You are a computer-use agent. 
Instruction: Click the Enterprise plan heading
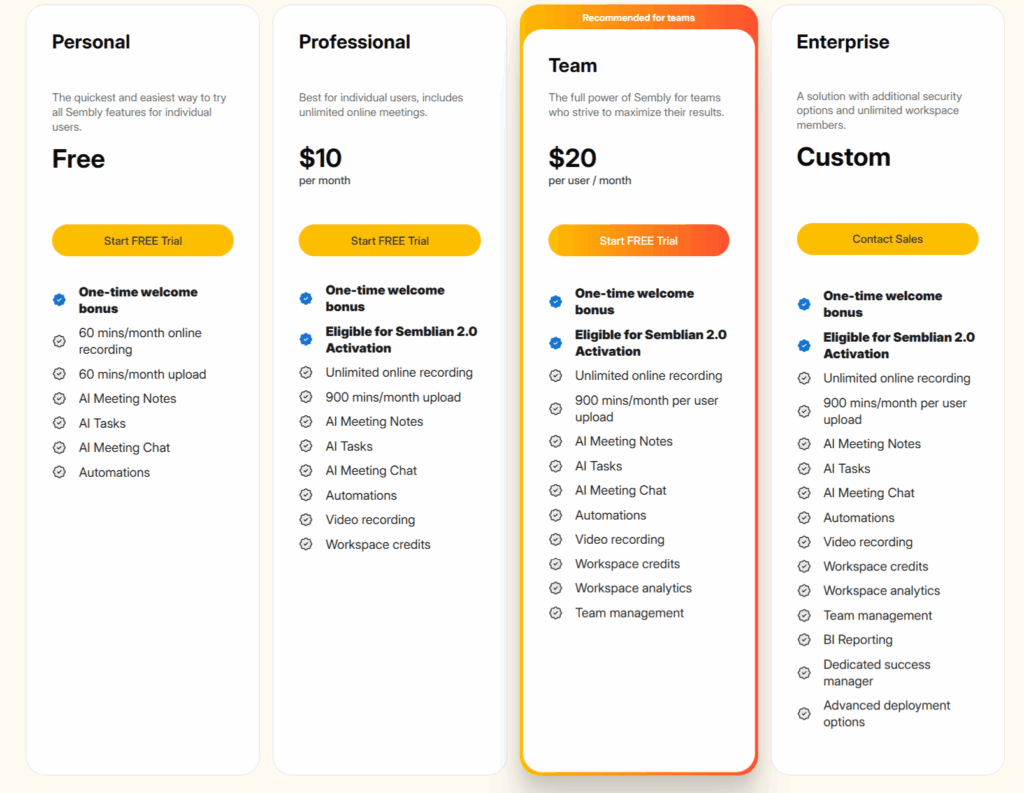point(842,42)
